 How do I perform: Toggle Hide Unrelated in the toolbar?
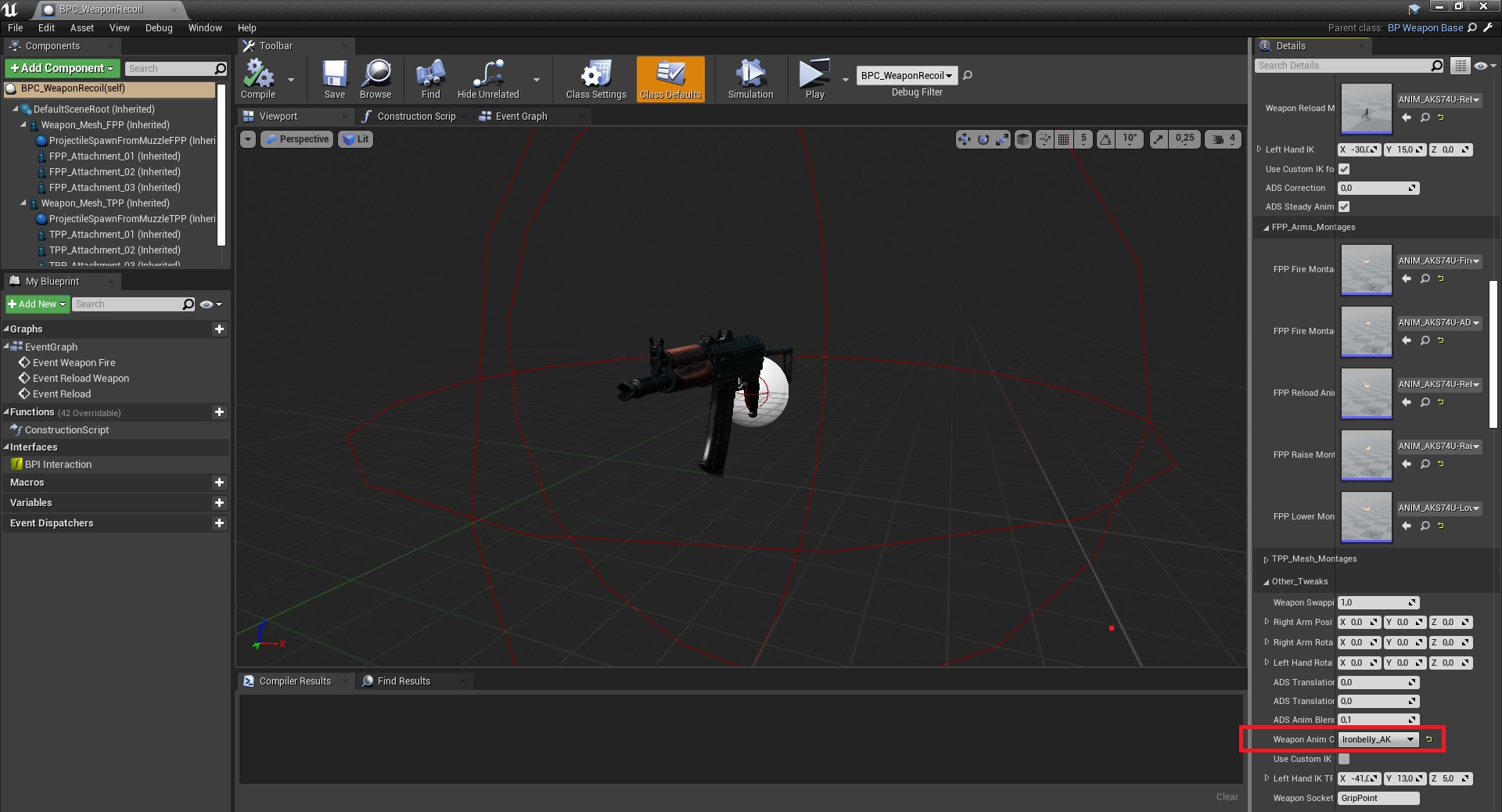click(488, 78)
